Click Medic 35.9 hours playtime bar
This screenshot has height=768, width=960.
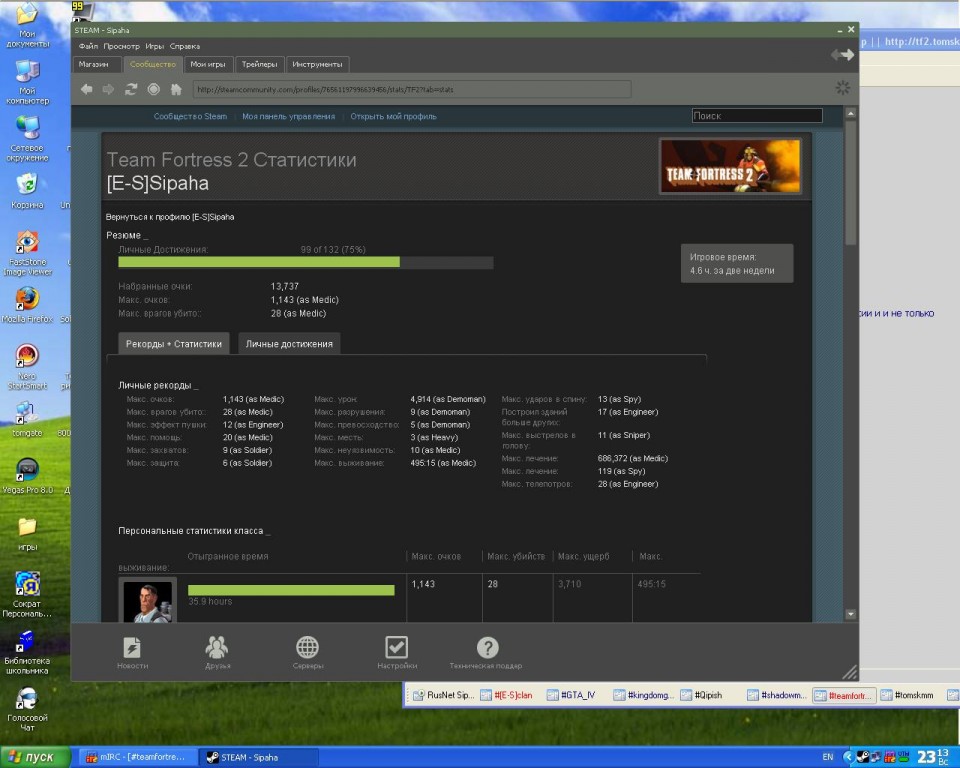[291, 590]
